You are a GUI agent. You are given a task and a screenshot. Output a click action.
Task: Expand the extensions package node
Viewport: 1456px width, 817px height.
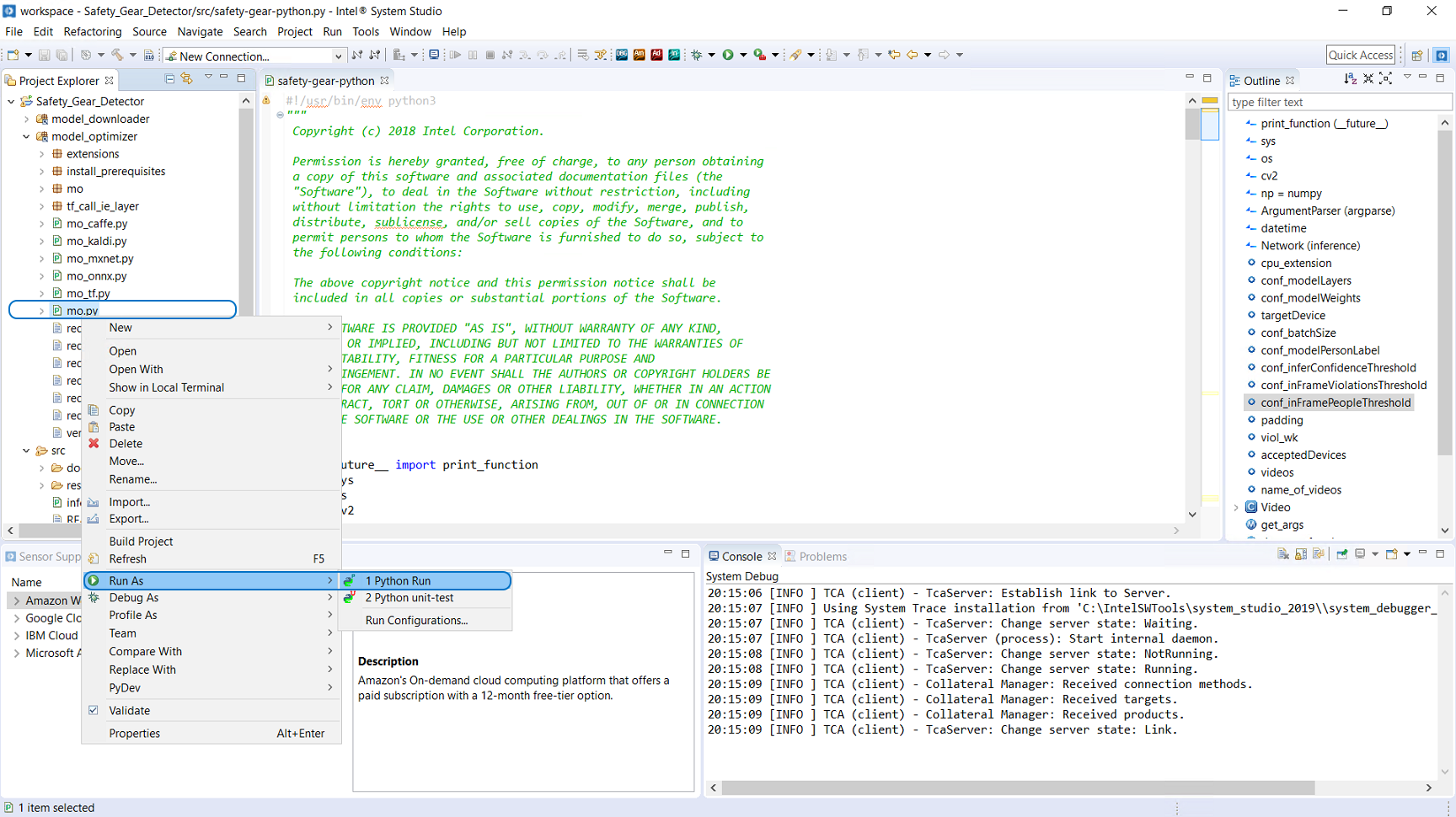pos(42,154)
